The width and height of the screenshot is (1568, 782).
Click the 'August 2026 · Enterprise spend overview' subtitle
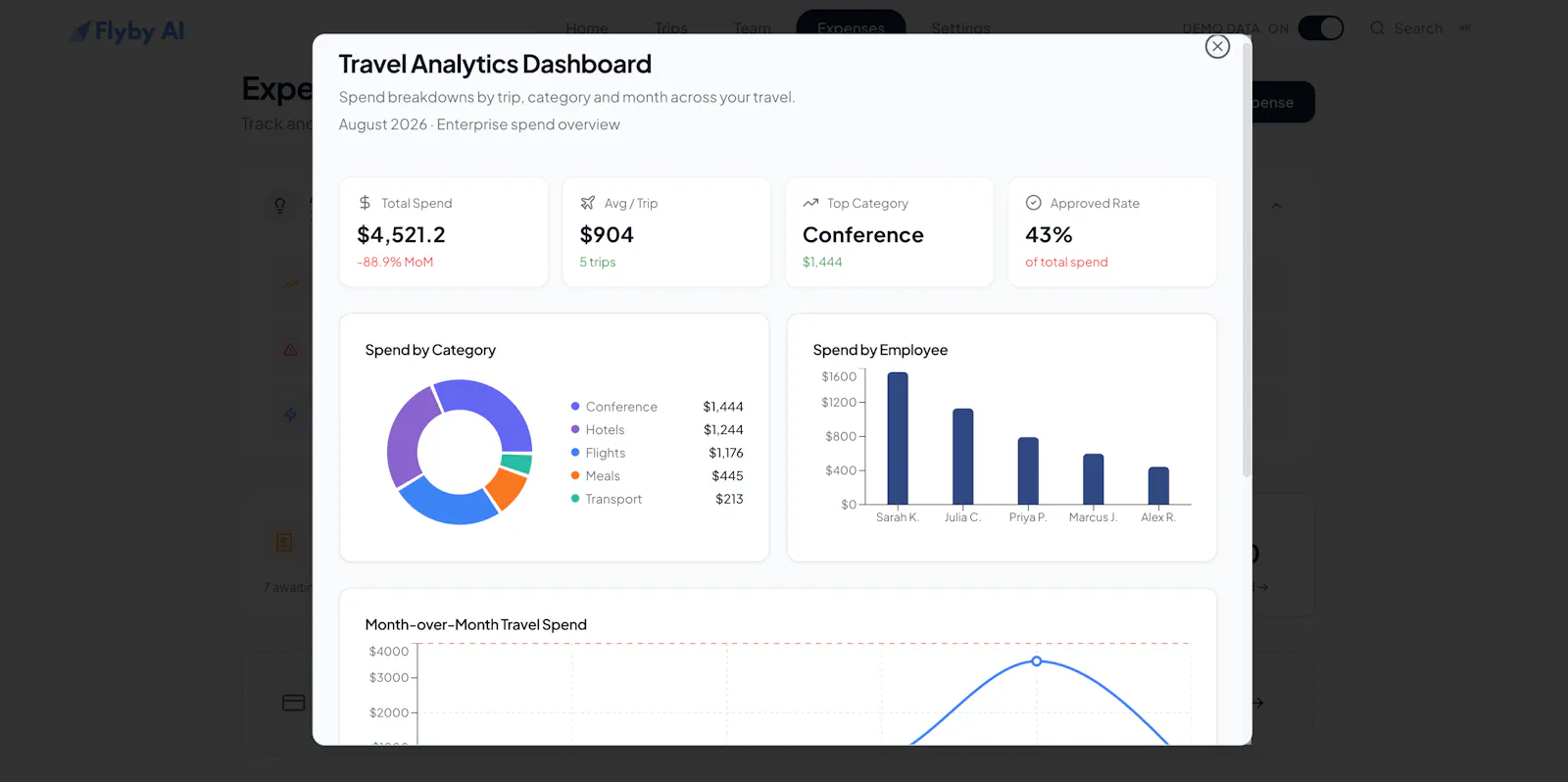click(479, 124)
